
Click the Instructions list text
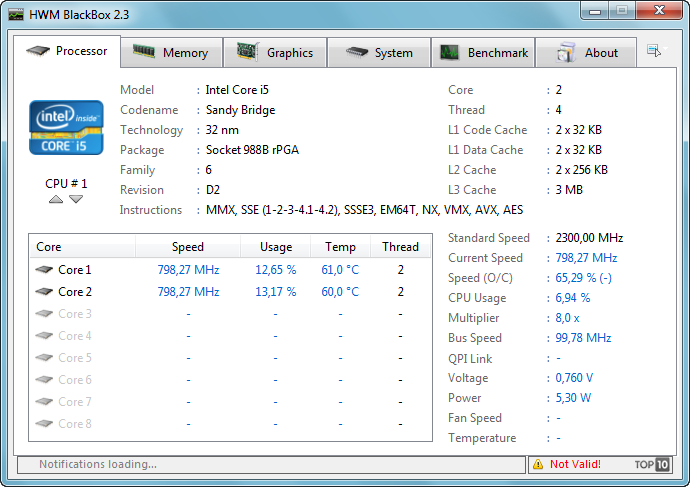point(364,210)
